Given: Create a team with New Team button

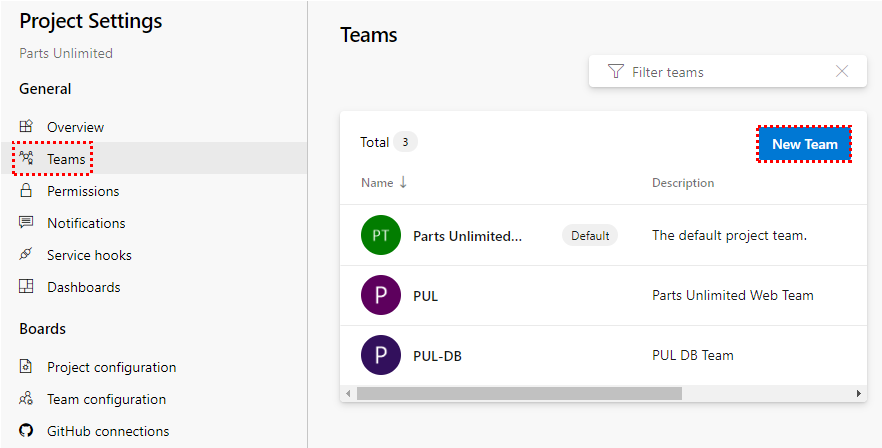Looking at the screenshot, I should pyautogui.click(x=804, y=144).
